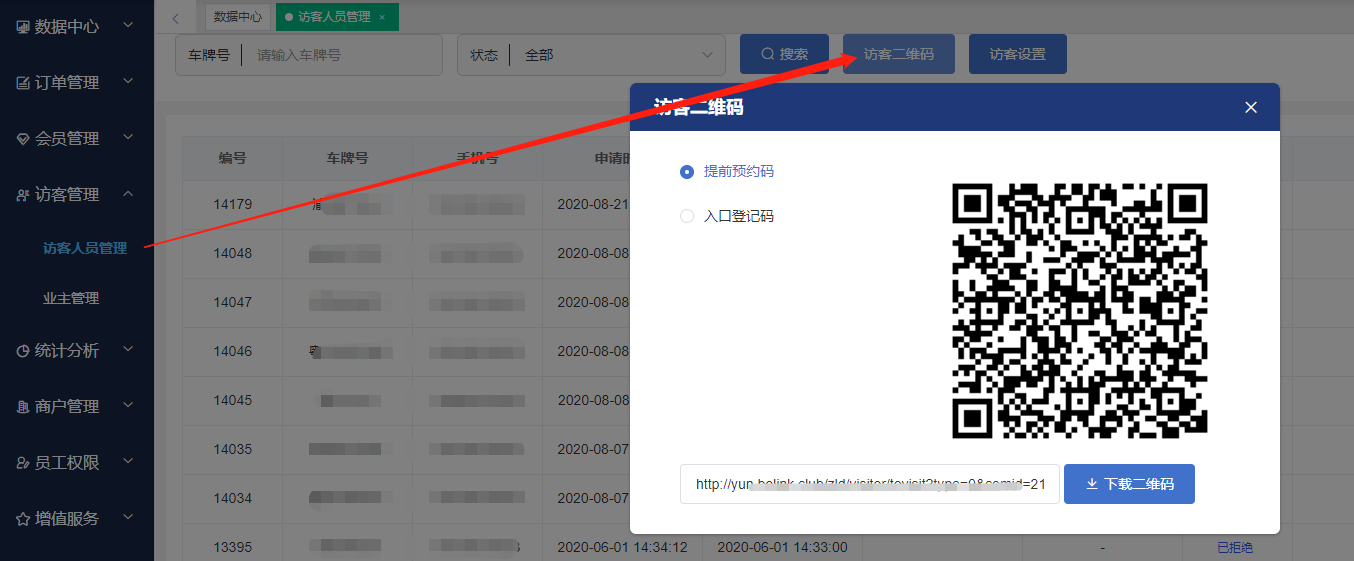Click the 车牌号 license plate input field

pos(340,55)
